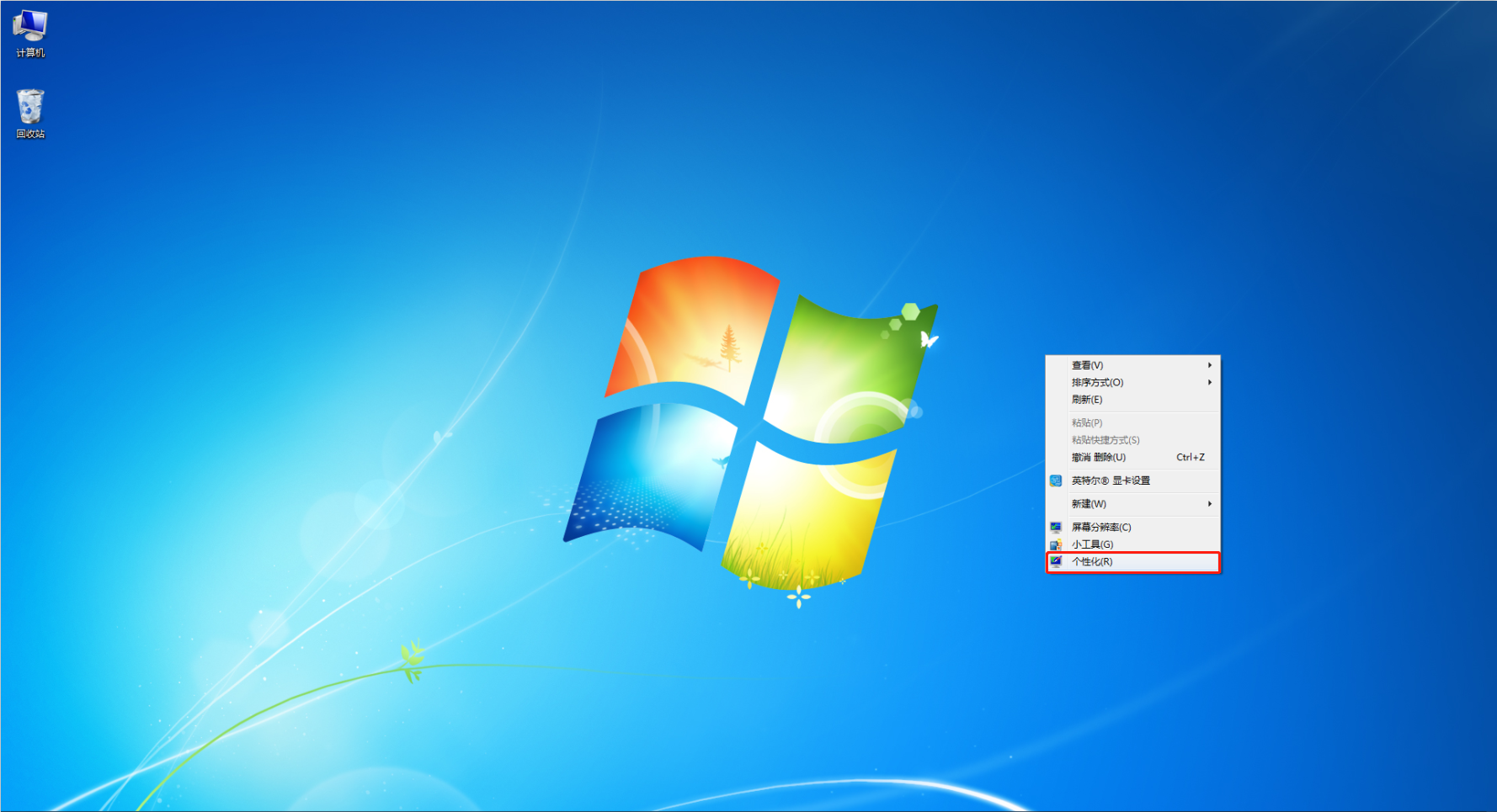
Task: Click the 个性化 personalize icon
Action: pos(1056,562)
